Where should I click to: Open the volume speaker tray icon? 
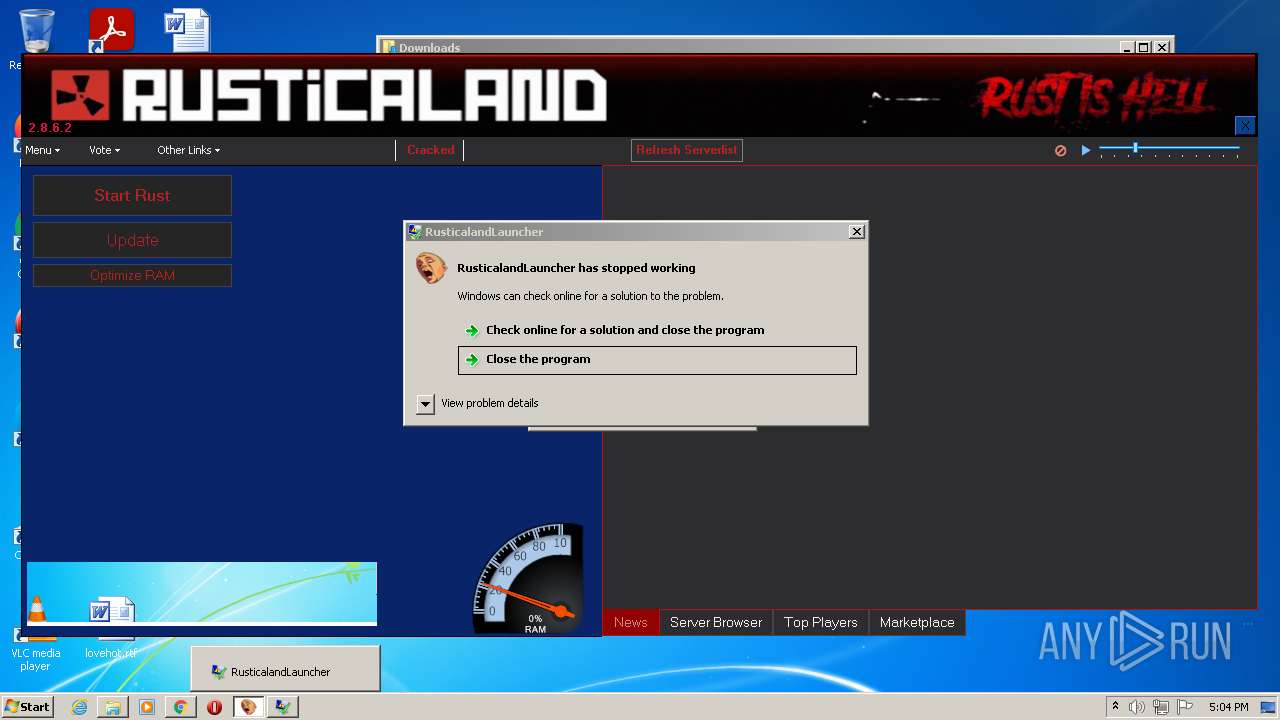tap(1137, 707)
